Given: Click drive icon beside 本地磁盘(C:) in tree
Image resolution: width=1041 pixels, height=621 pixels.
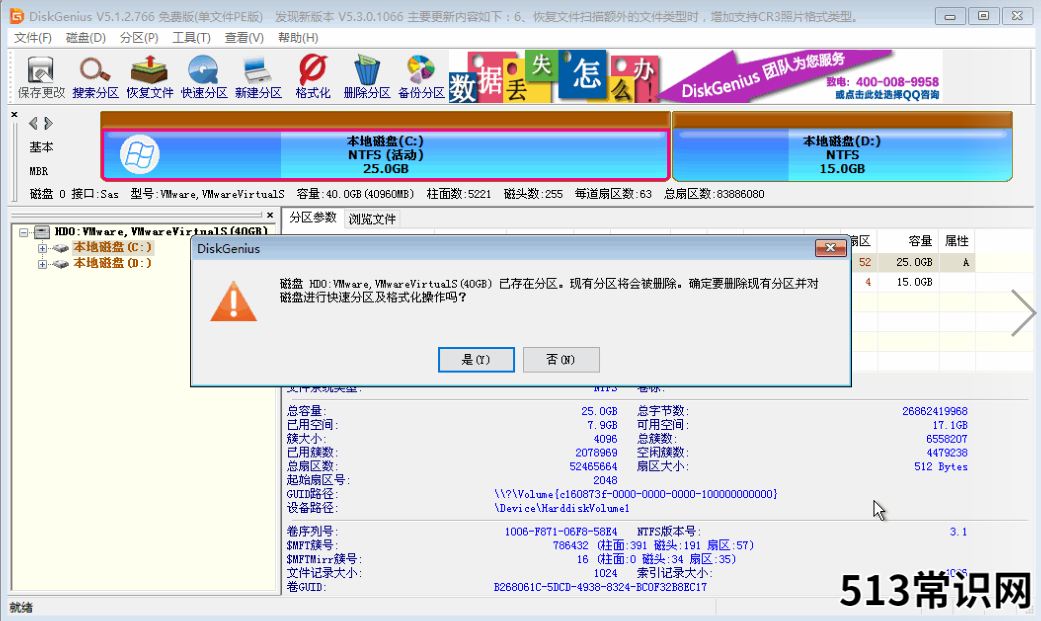Looking at the screenshot, I should coord(61,248).
